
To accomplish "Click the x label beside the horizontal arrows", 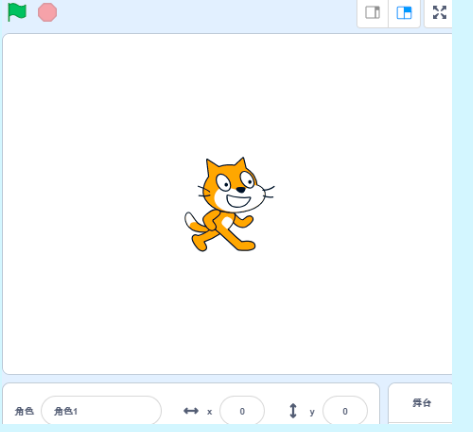I will tap(209, 412).
